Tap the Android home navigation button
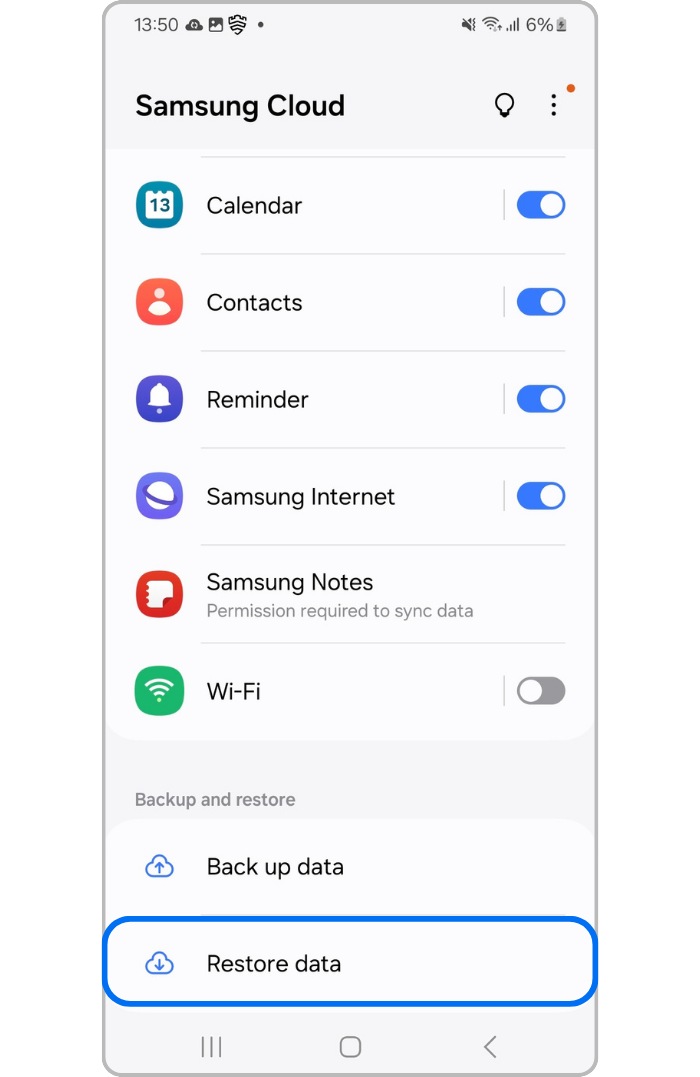Screen dimensions: 700x1077 350,1047
